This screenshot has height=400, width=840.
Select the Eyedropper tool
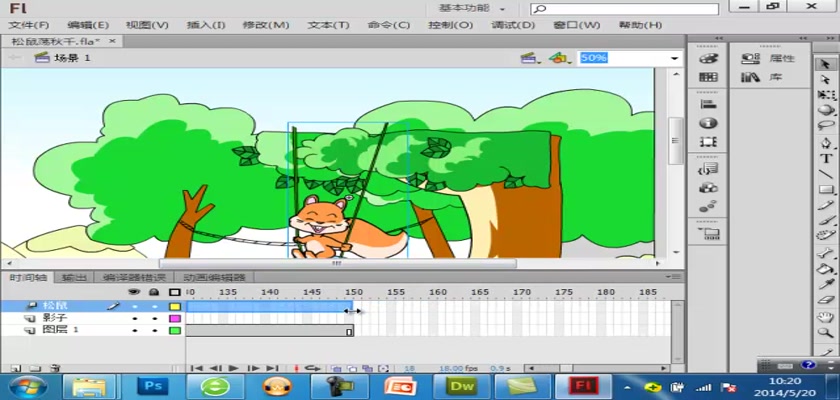(x=826, y=284)
